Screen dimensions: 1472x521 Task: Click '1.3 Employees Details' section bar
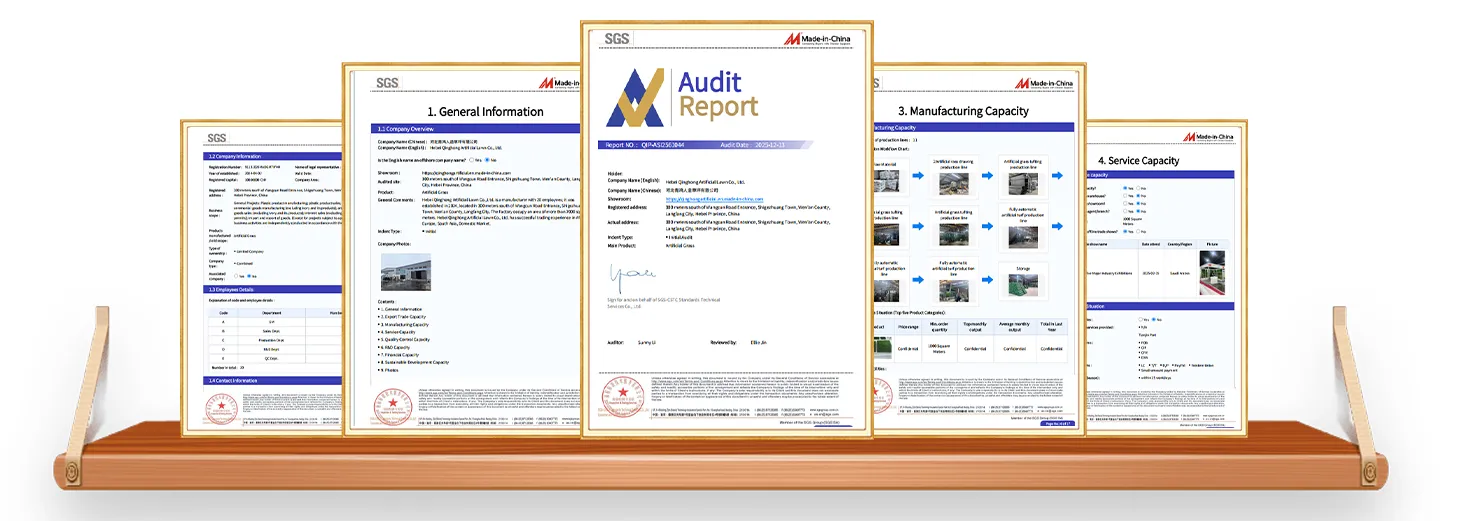[x=273, y=288]
